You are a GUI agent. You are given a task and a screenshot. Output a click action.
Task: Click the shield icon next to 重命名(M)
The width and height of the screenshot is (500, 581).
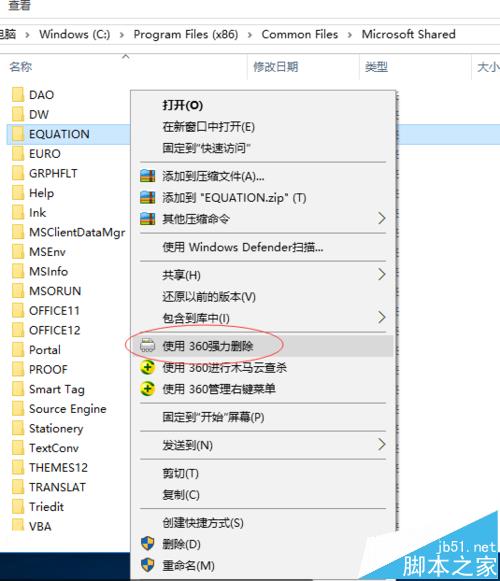point(148,565)
